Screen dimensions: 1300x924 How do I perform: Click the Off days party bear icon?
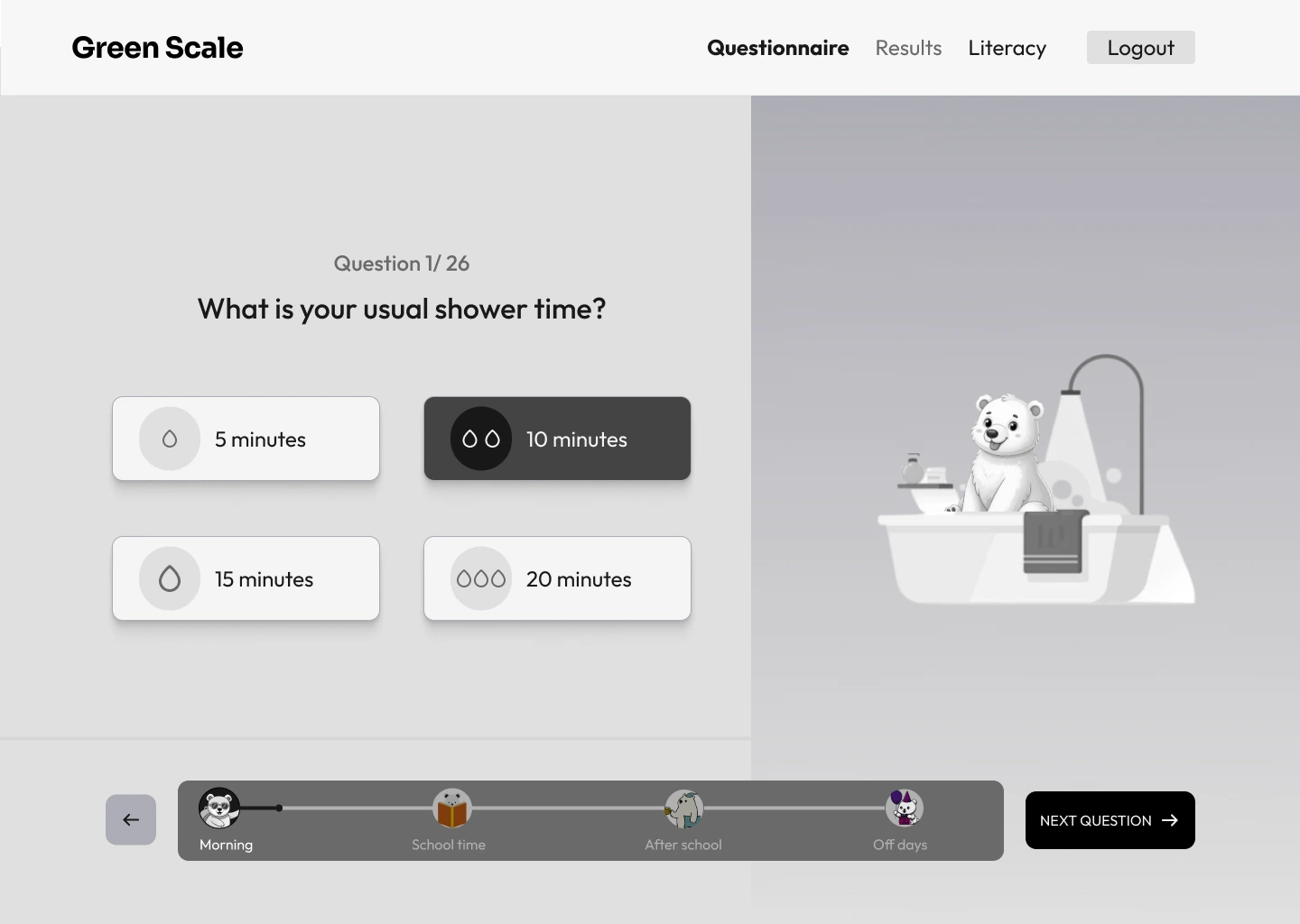[x=903, y=808]
